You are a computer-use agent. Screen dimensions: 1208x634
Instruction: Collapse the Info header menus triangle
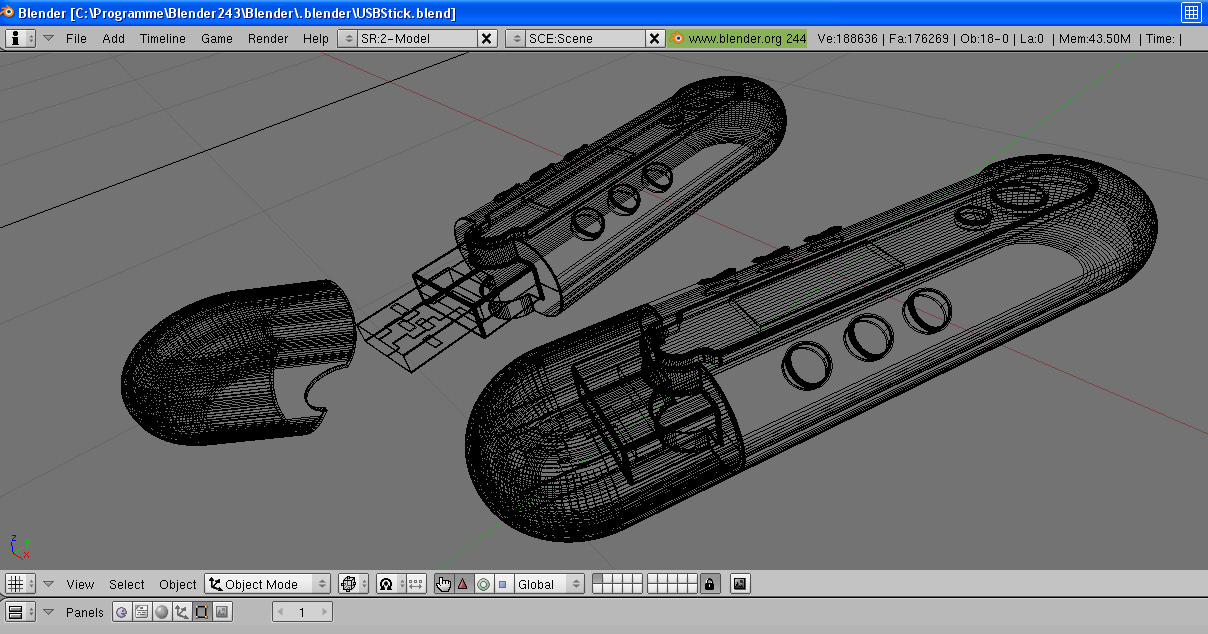(x=48, y=38)
